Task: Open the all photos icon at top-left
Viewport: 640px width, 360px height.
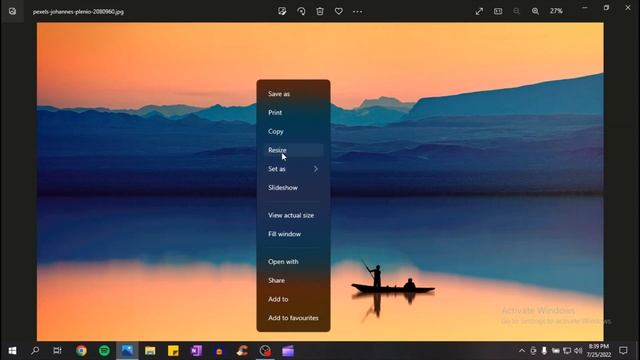Action: [x=12, y=11]
